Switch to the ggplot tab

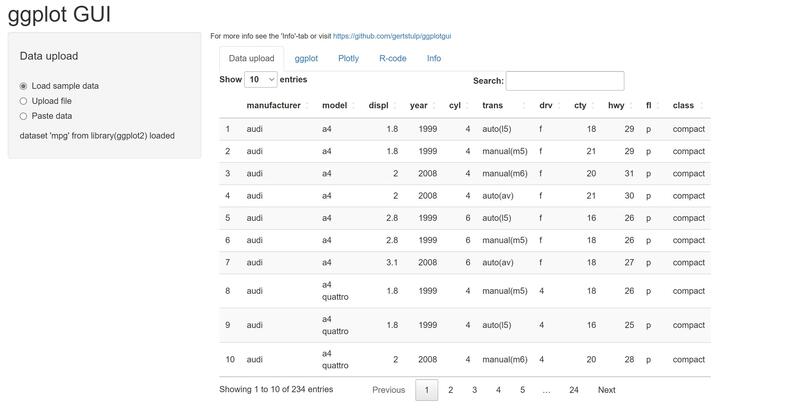tap(306, 58)
